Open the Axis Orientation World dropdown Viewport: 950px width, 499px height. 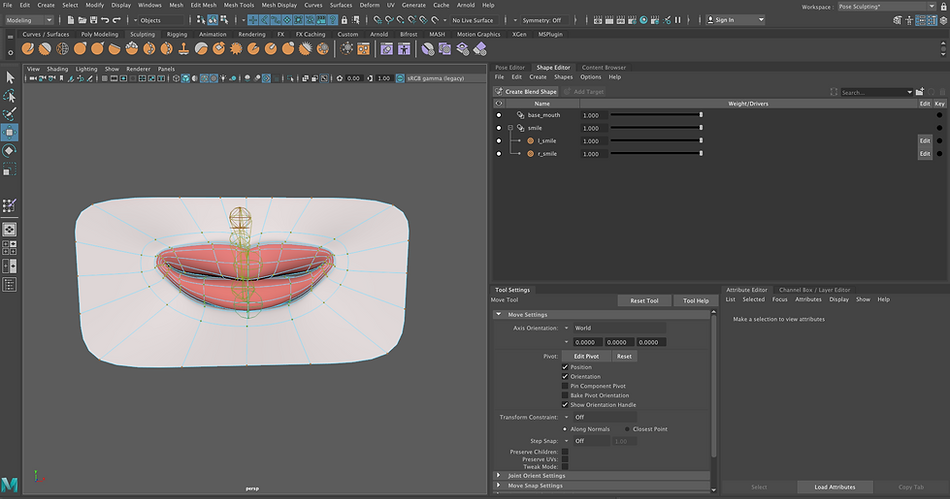tap(615, 328)
